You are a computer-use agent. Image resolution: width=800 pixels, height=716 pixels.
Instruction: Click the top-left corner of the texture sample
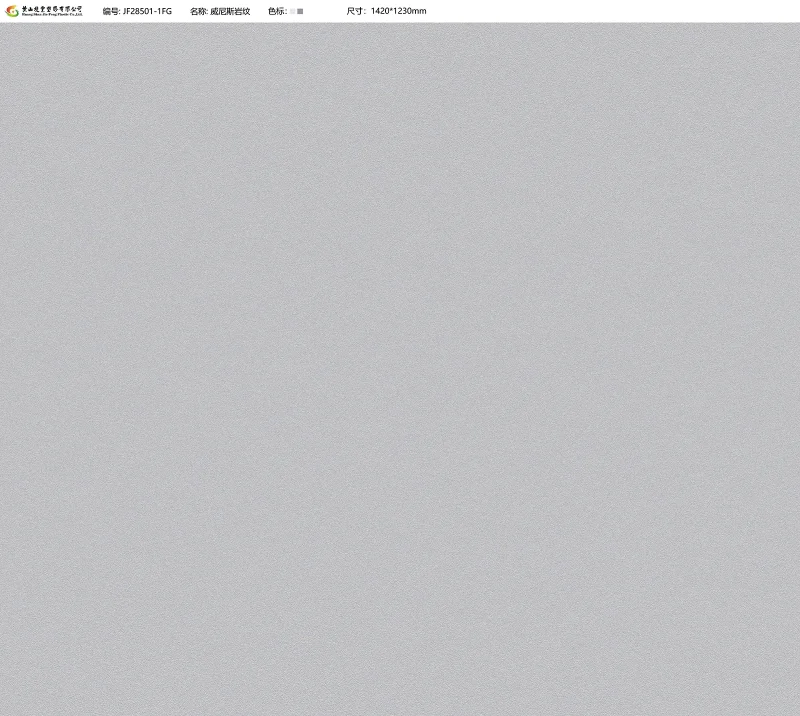click(x=3, y=26)
